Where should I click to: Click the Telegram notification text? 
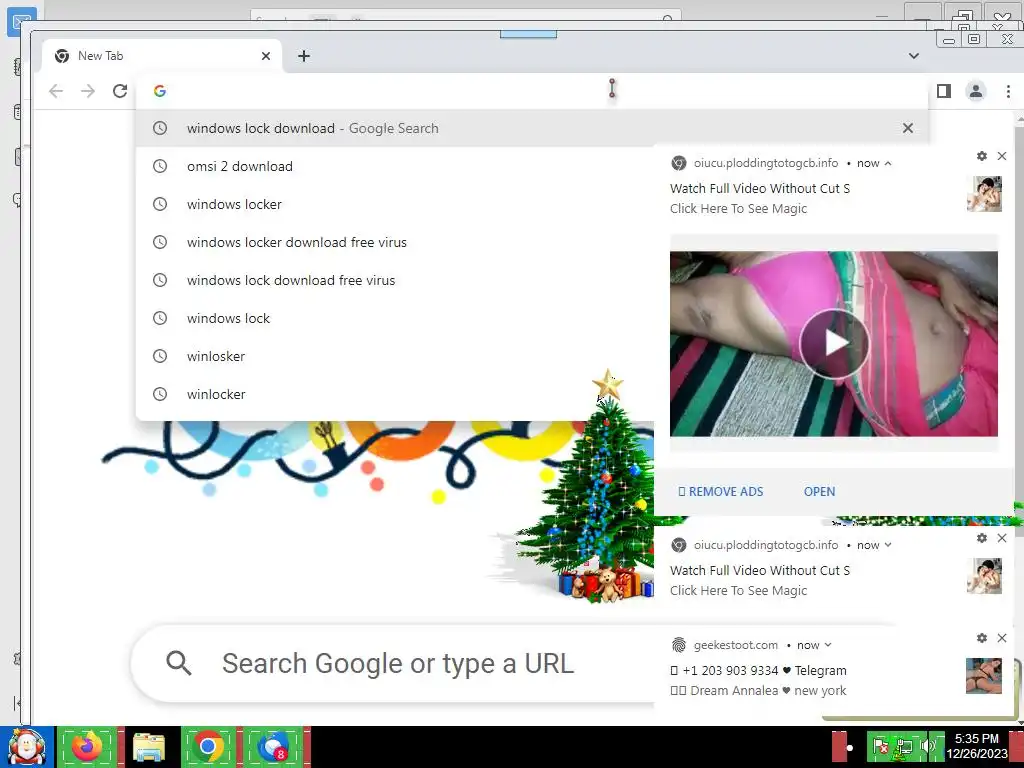[758, 671]
